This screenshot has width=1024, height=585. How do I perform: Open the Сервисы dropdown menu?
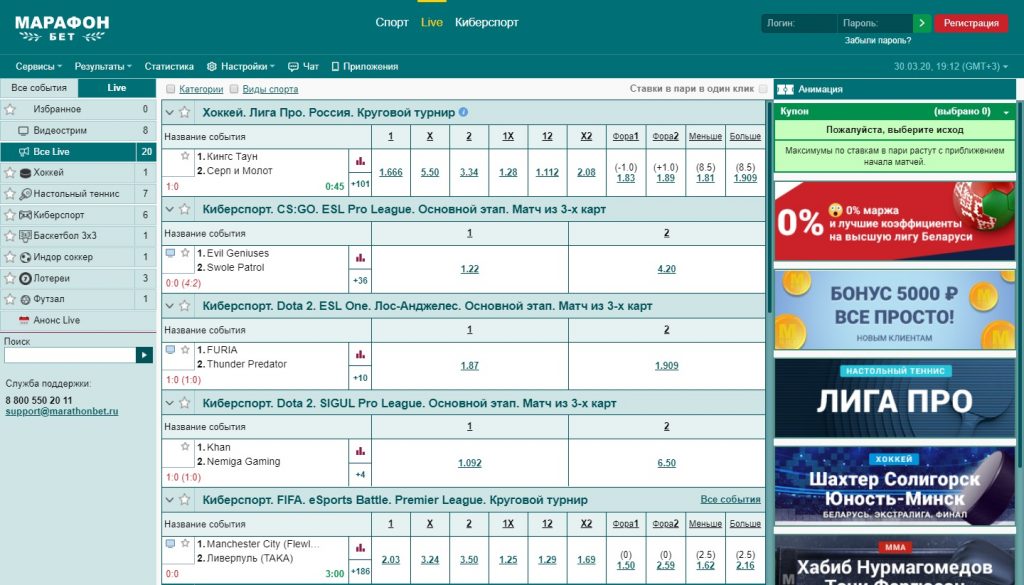tap(39, 66)
